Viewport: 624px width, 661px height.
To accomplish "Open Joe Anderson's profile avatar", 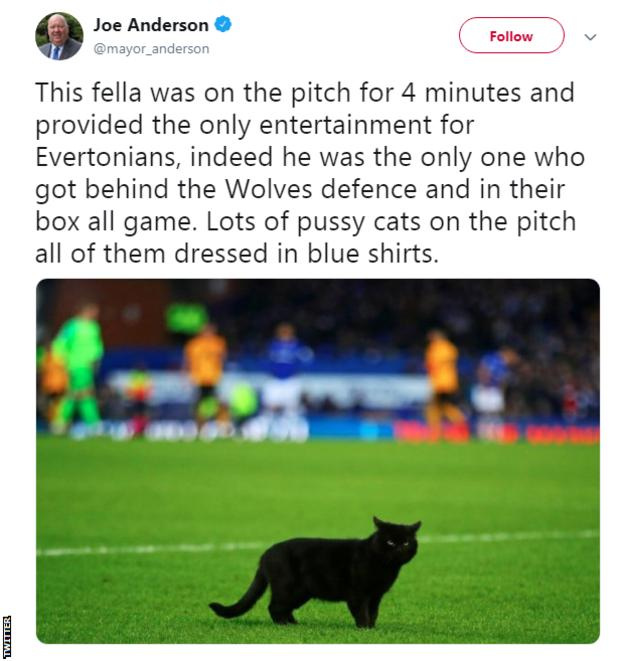I will 59,36.
